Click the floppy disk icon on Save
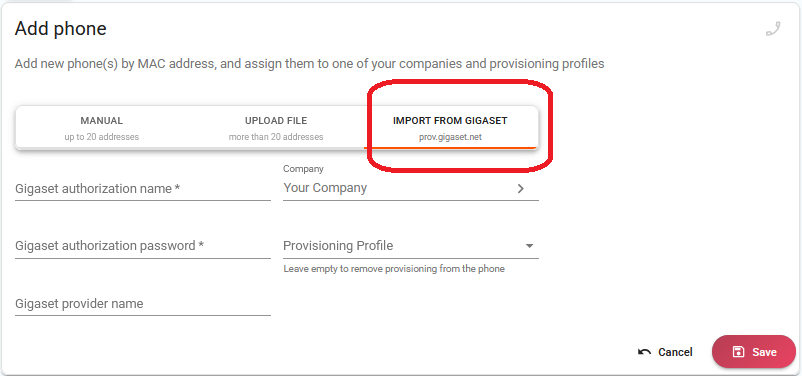802x376 pixels. [738, 352]
